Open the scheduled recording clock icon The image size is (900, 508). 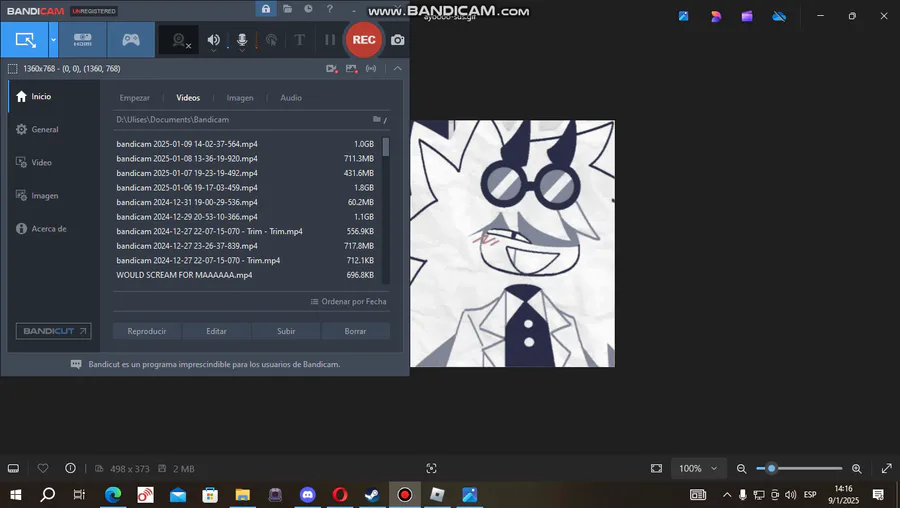coord(309,9)
